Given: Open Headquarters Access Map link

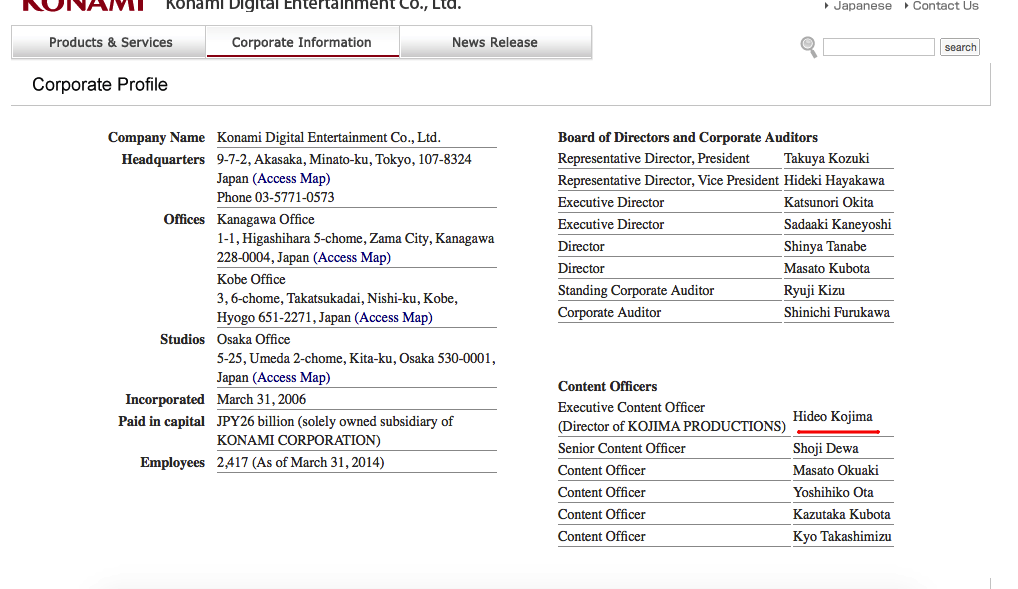Looking at the screenshot, I should click(x=291, y=179).
